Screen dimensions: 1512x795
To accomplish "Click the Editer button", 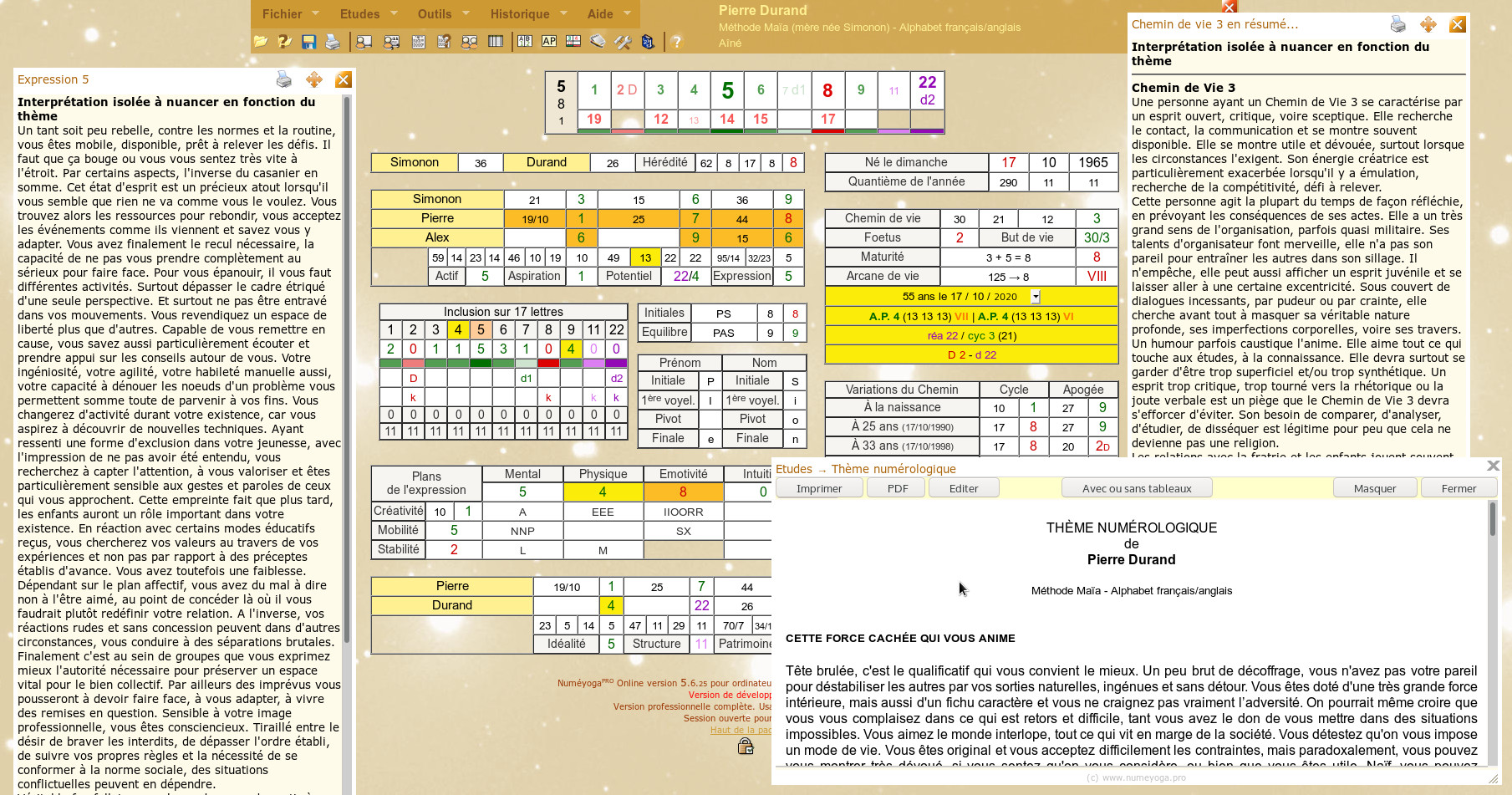I will pyautogui.click(x=964, y=488).
